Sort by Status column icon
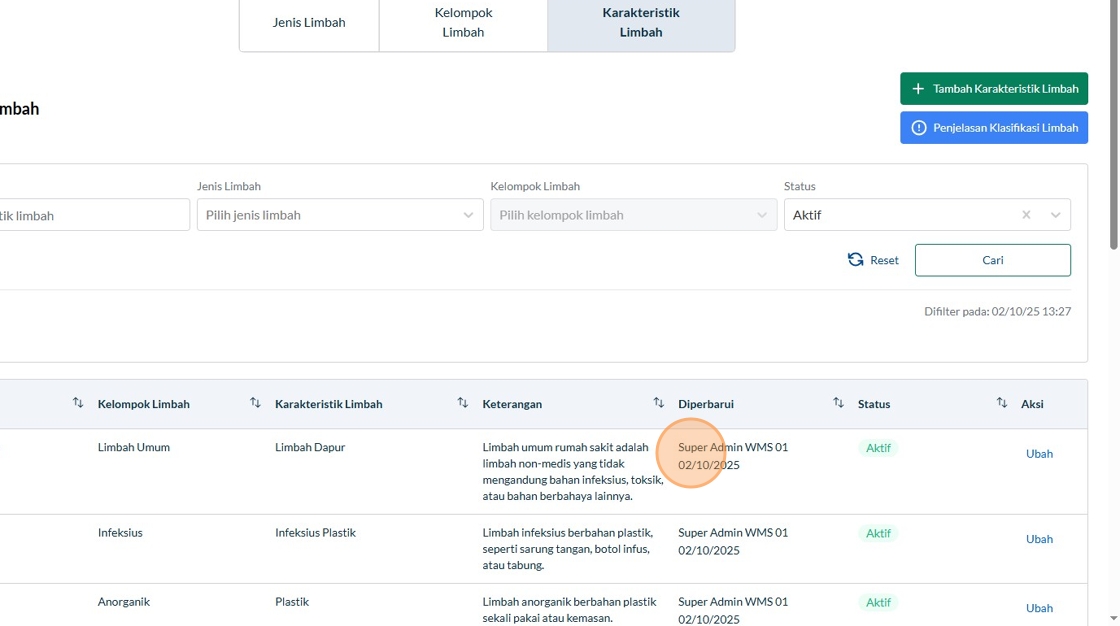The height and width of the screenshot is (626, 1120). pyautogui.click(x=1001, y=403)
